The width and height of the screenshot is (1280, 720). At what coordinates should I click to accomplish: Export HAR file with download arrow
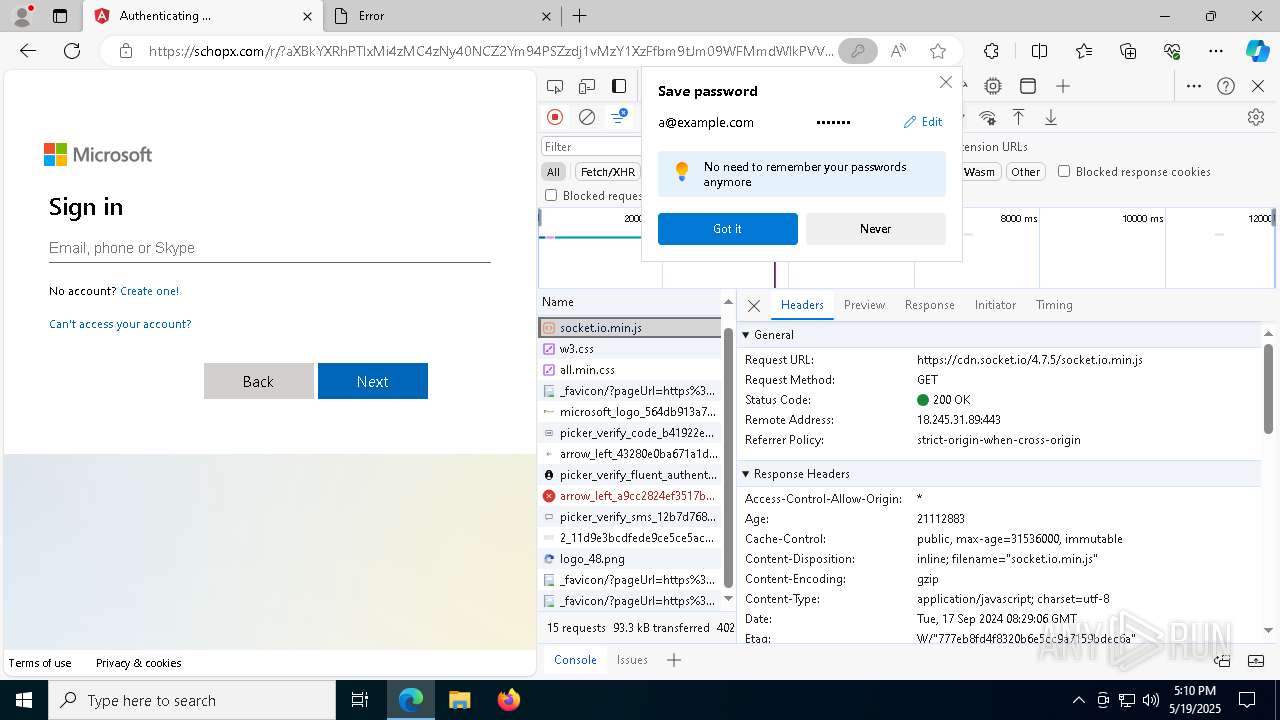coord(1051,117)
